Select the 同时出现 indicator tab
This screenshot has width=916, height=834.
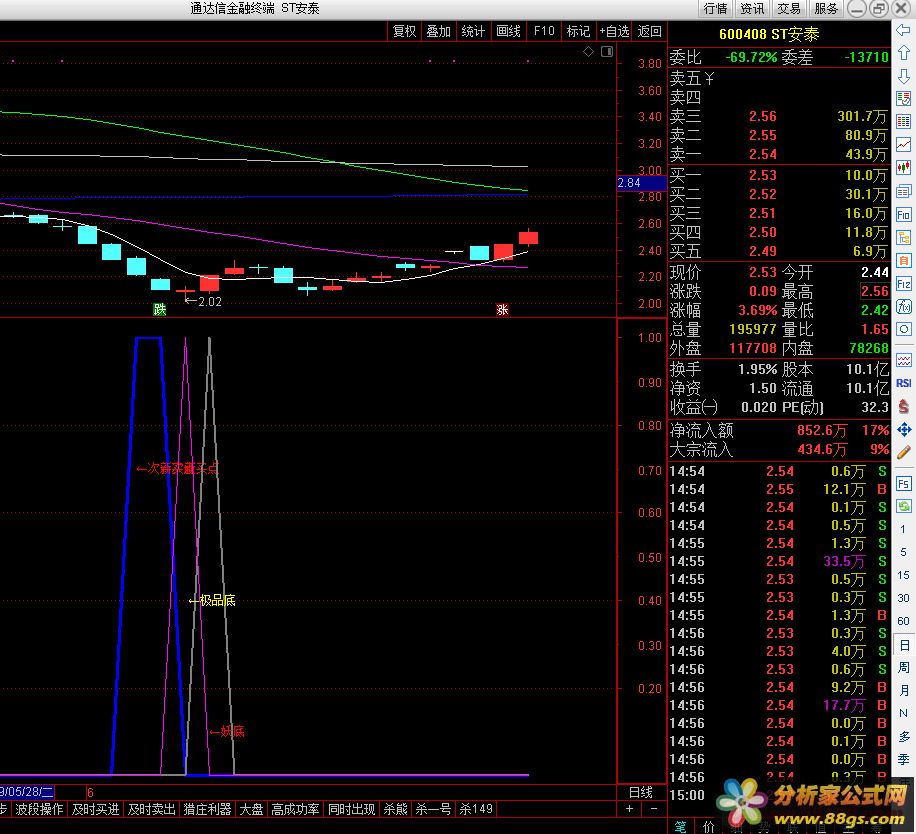click(351, 809)
